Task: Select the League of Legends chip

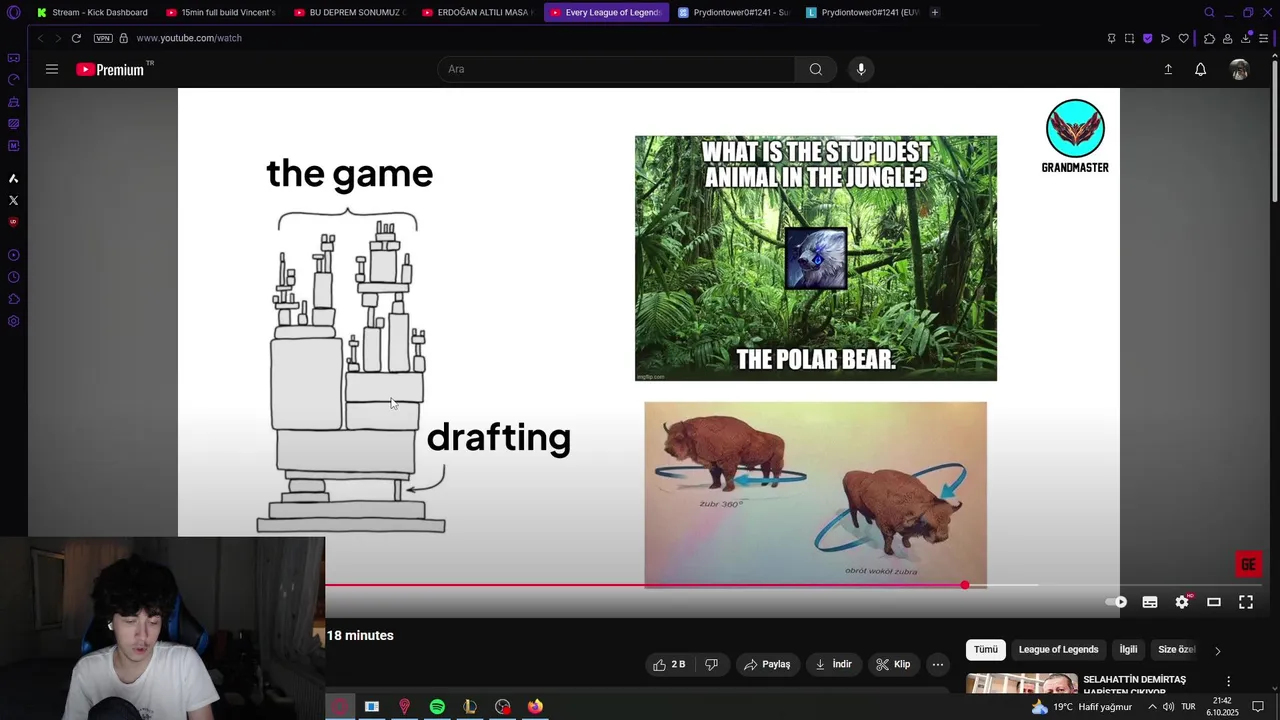Action: (x=1058, y=650)
